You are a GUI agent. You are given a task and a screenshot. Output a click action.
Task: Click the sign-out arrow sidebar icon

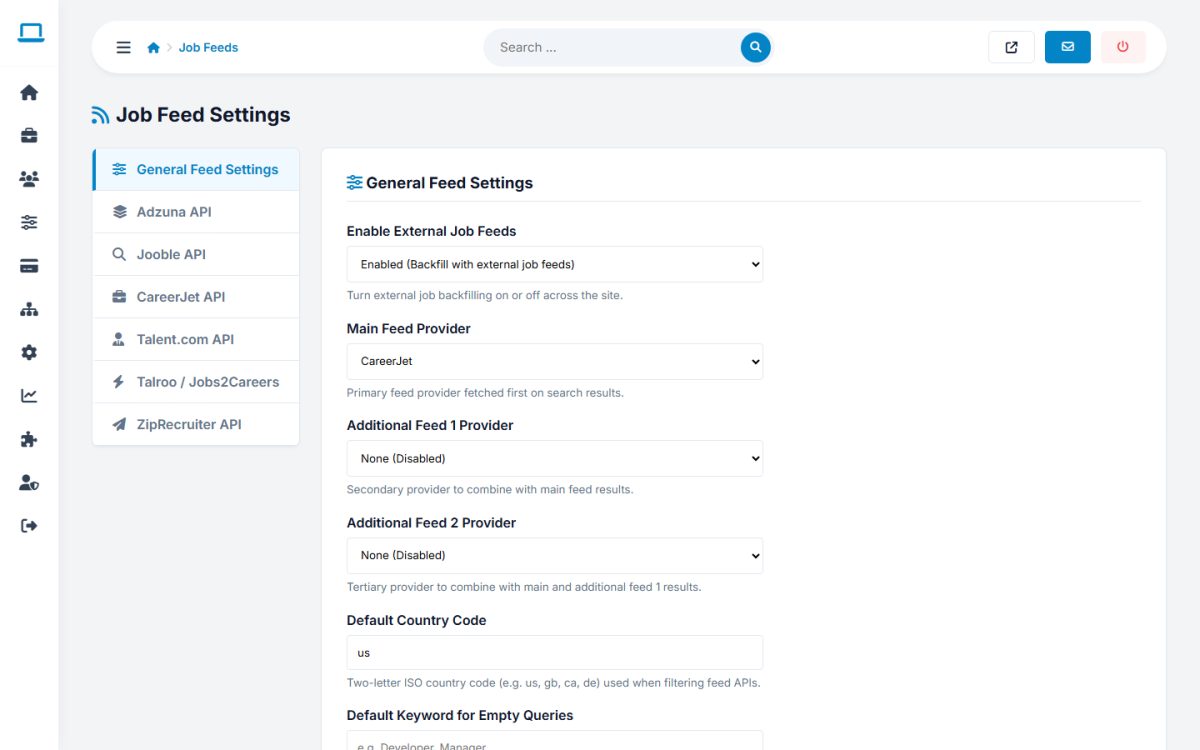coord(29,525)
